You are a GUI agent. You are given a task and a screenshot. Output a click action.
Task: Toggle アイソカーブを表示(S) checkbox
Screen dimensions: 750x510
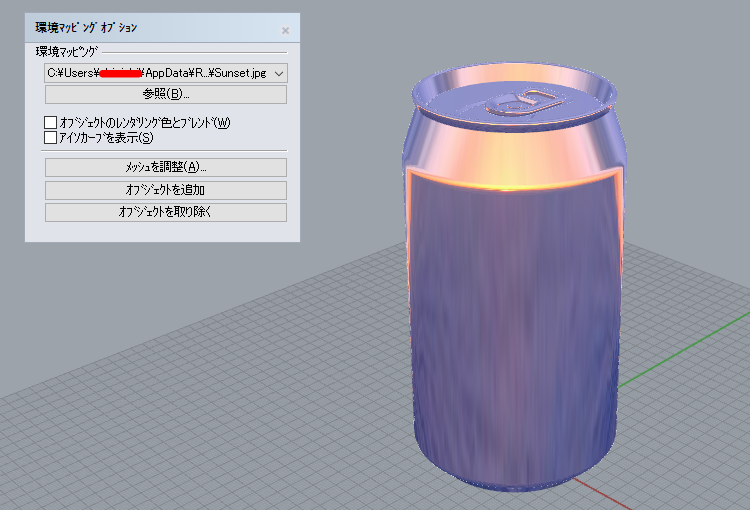point(51,138)
